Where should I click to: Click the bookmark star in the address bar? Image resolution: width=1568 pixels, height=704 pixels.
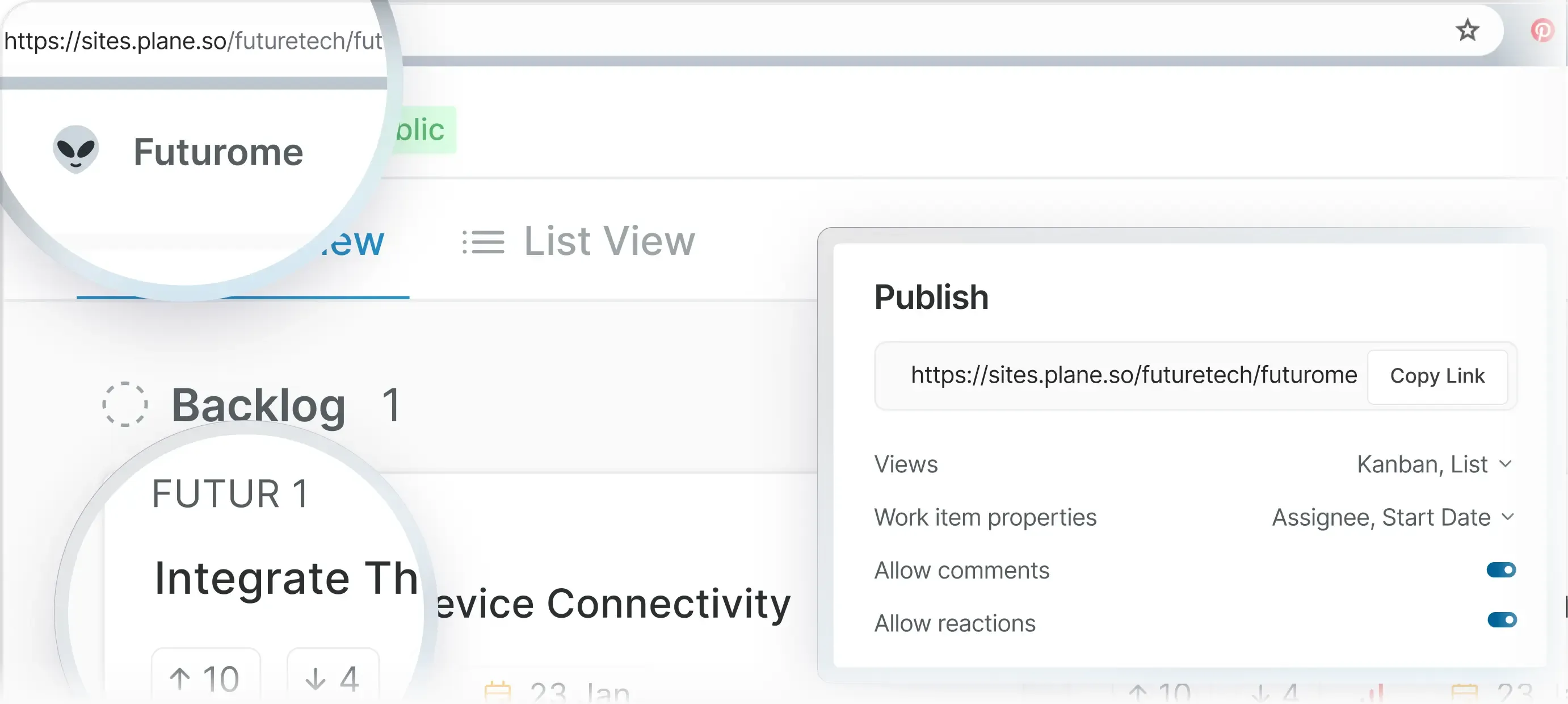coord(1468,30)
